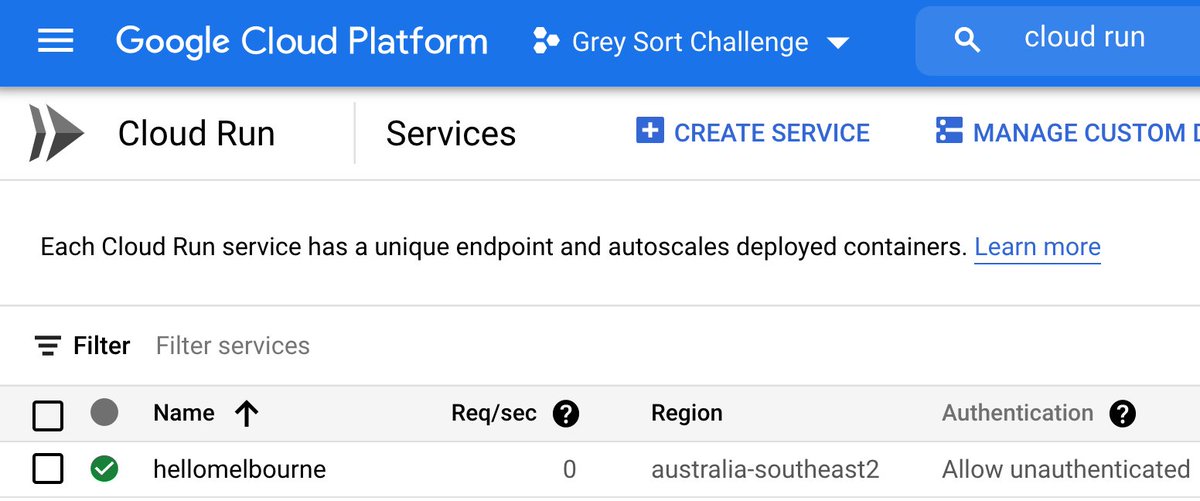Open the hamburger navigation menu
The image size is (1200, 501).
(55, 41)
